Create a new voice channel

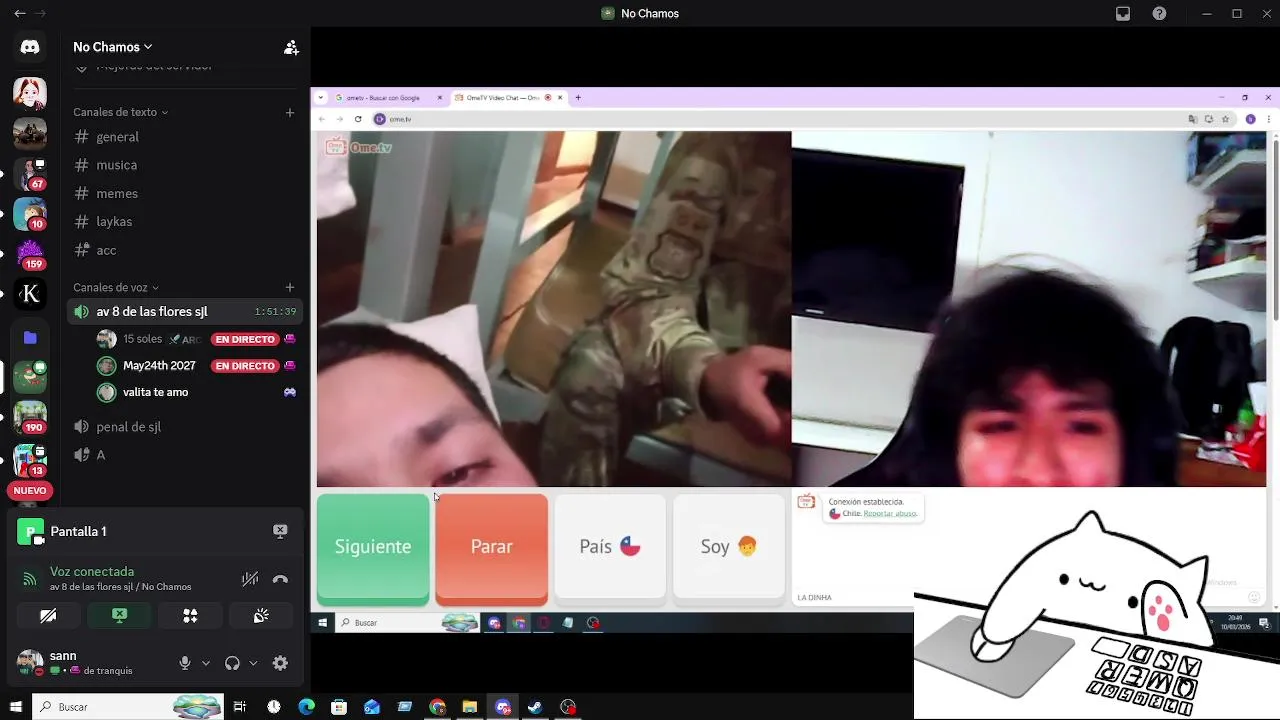click(290, 287)
